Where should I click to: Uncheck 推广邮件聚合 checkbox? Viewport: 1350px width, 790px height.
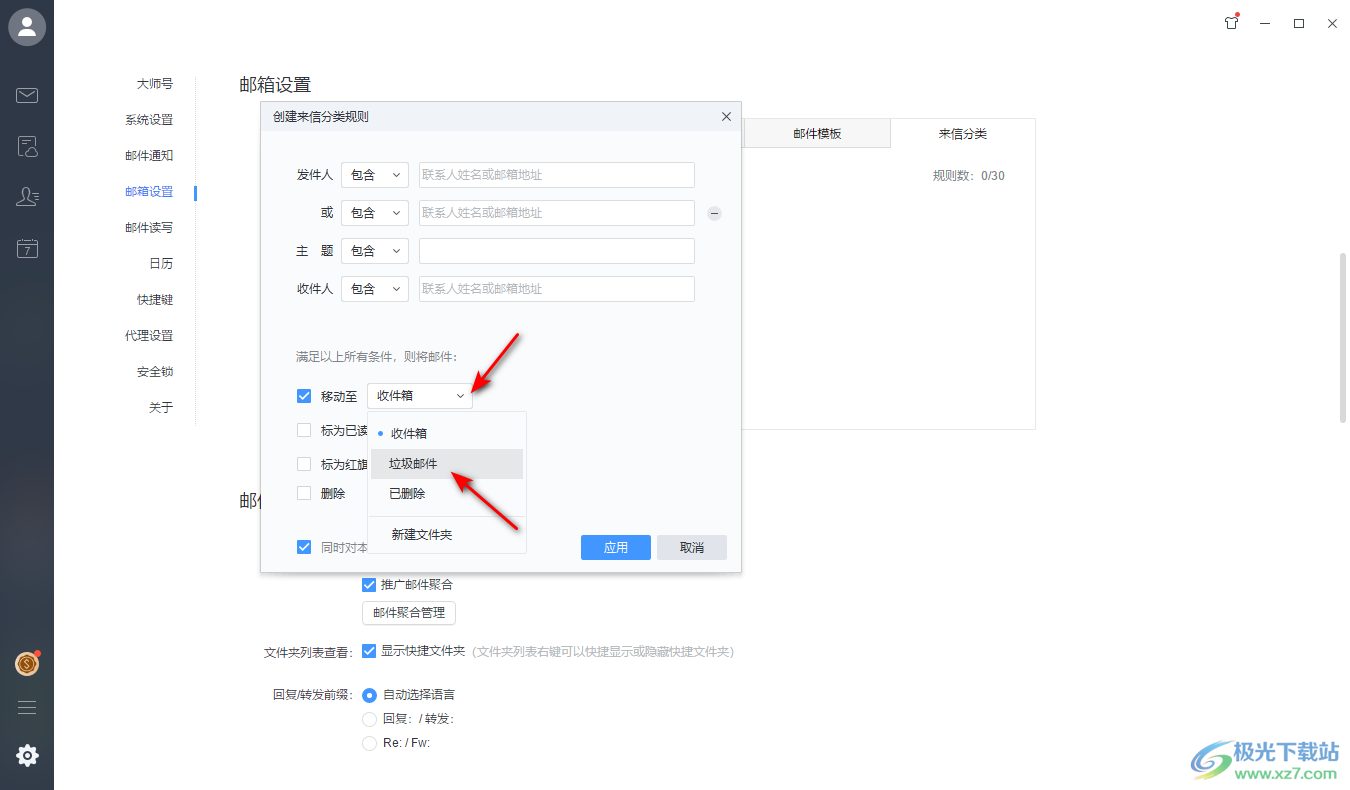click(x=369, y=584)
